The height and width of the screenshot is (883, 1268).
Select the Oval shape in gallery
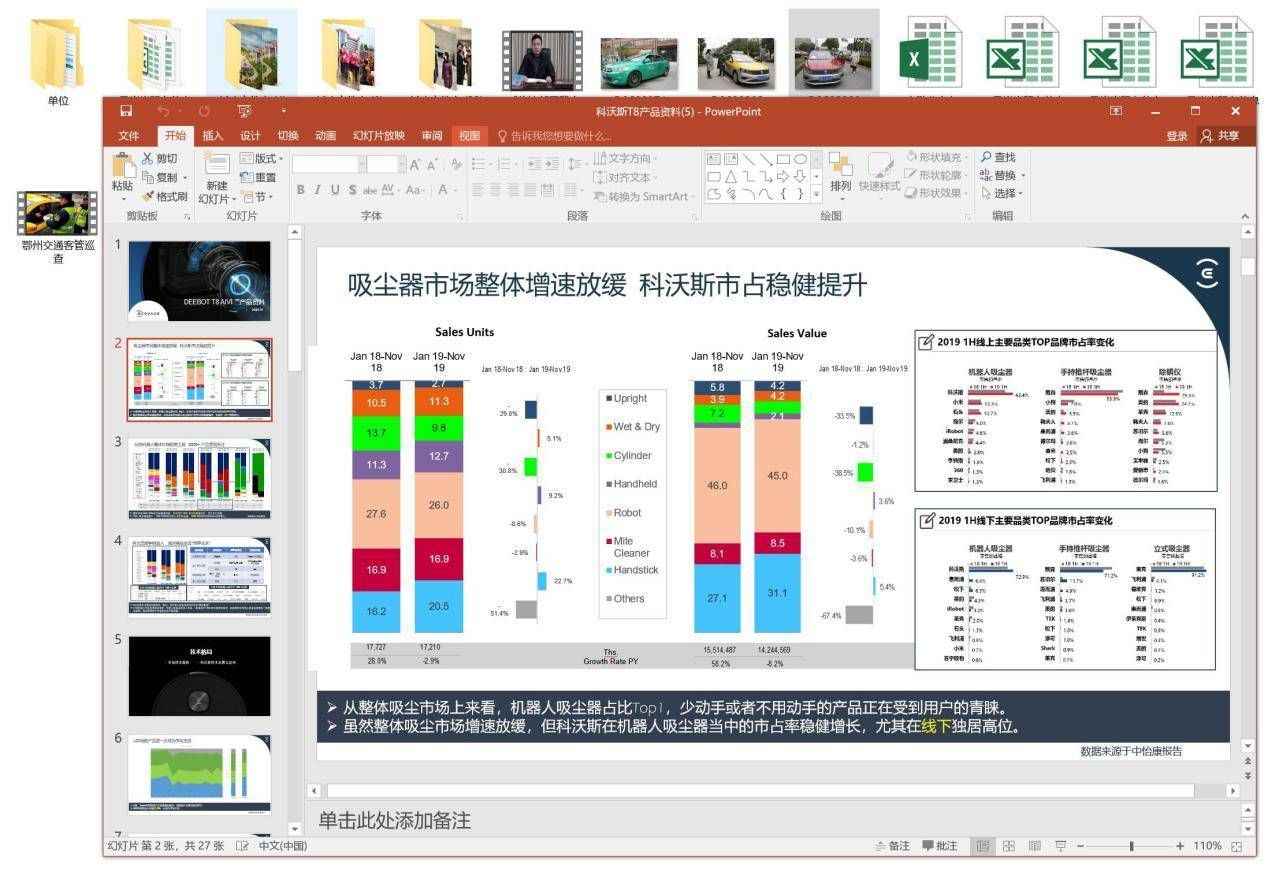(801, 159)
